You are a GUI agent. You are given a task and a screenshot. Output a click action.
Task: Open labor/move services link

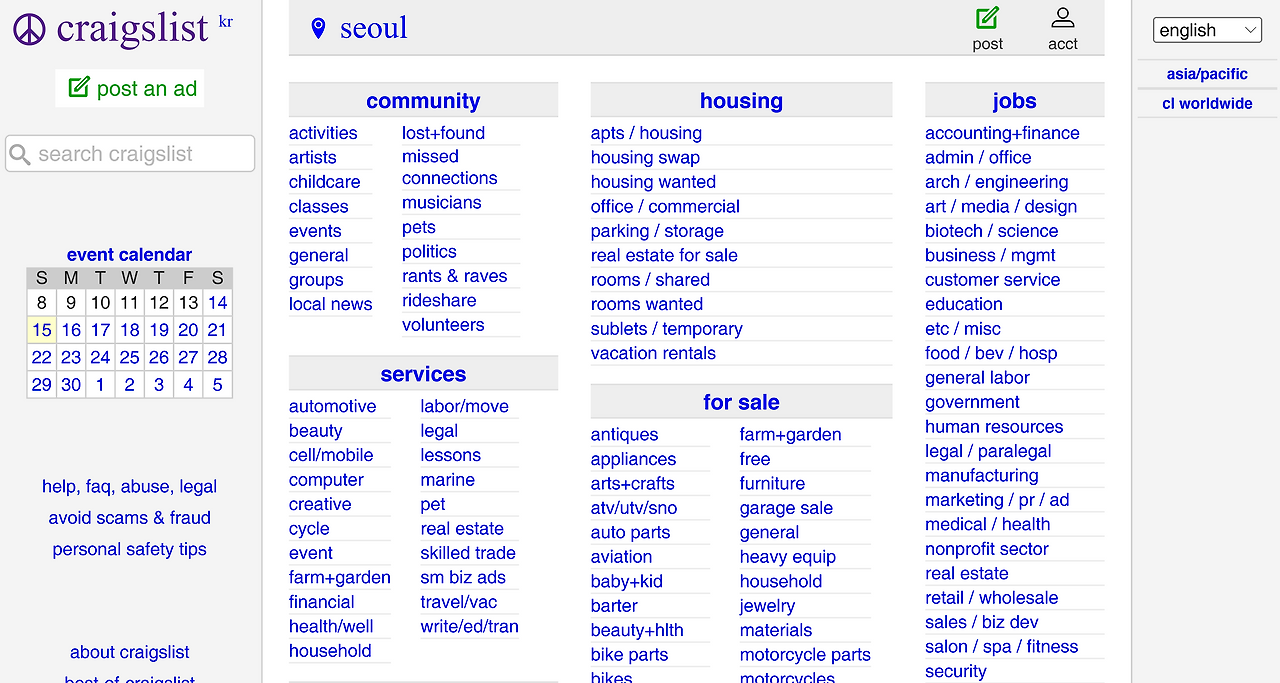coord(464,406)
